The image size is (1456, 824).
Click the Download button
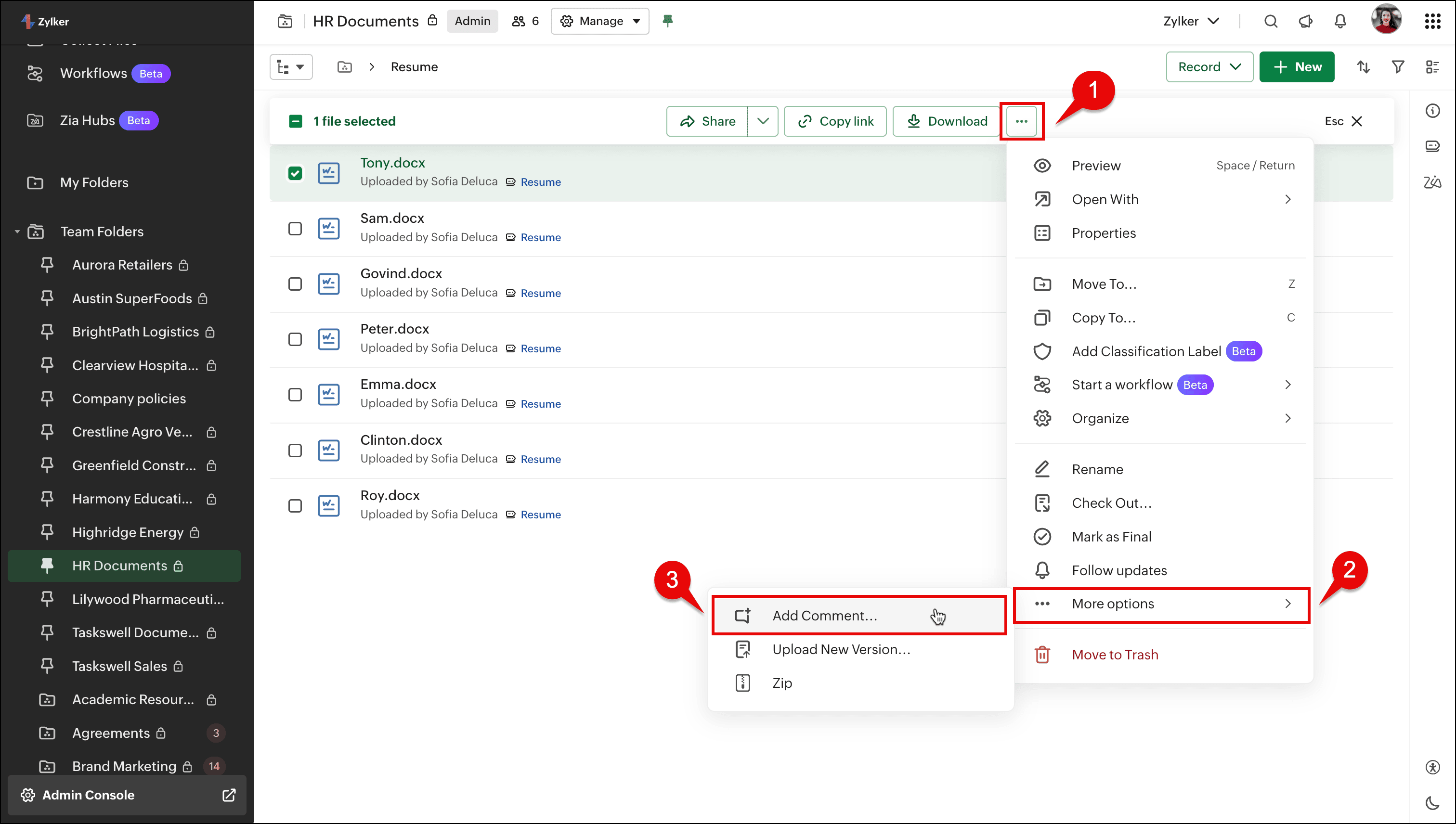[x=947, y=121]
